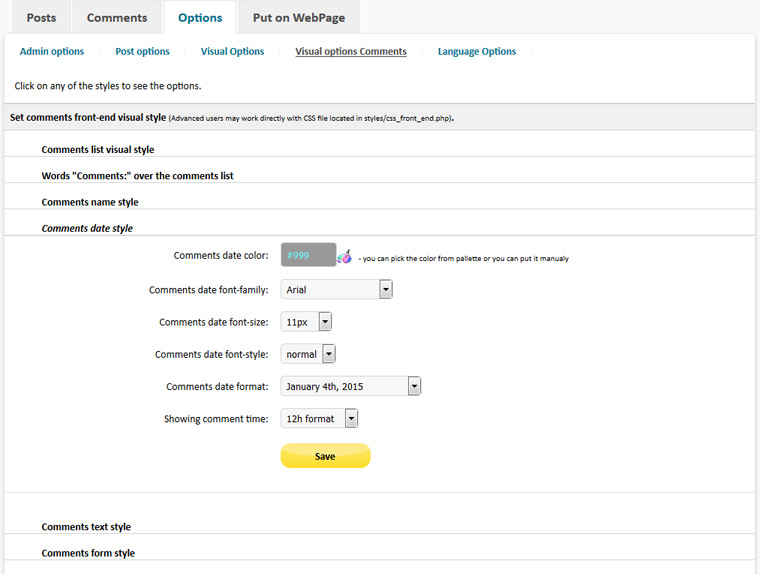Open the Showing comment time dropdown
The image size is (760, 576).
click(319, 418)
